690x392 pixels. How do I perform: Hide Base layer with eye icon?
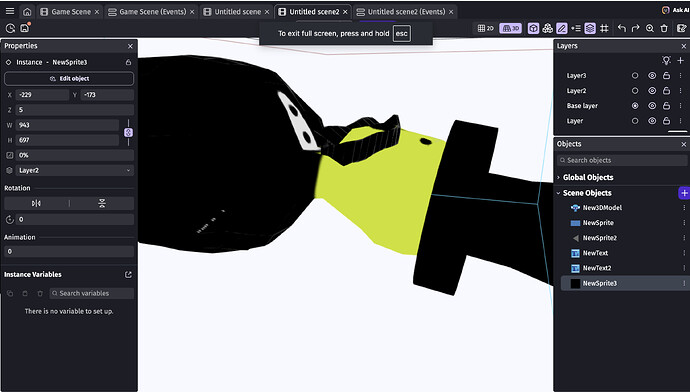(652, 106)
